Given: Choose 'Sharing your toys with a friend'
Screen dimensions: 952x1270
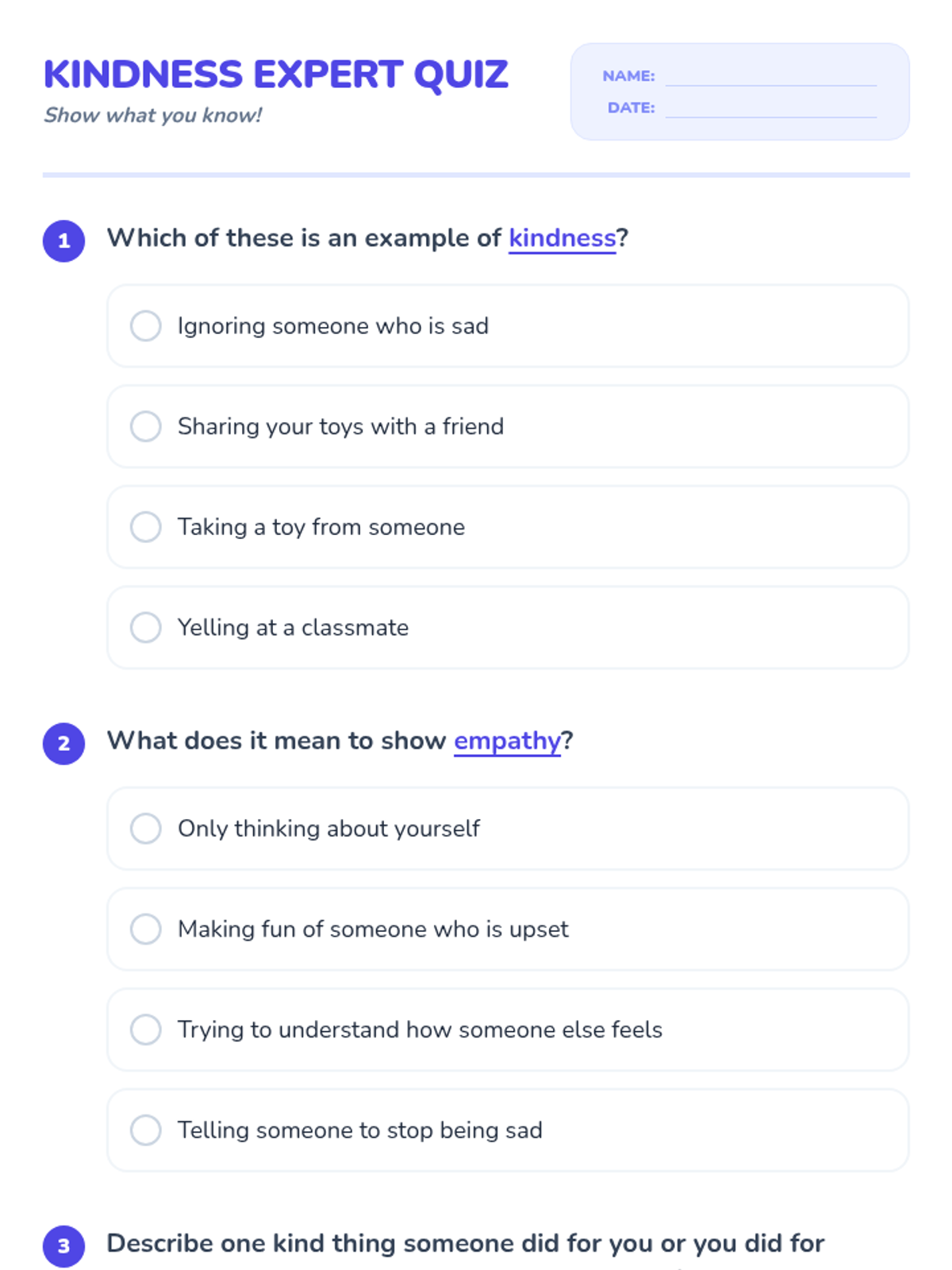Looking at the screenshot, I should coord(146,426).
